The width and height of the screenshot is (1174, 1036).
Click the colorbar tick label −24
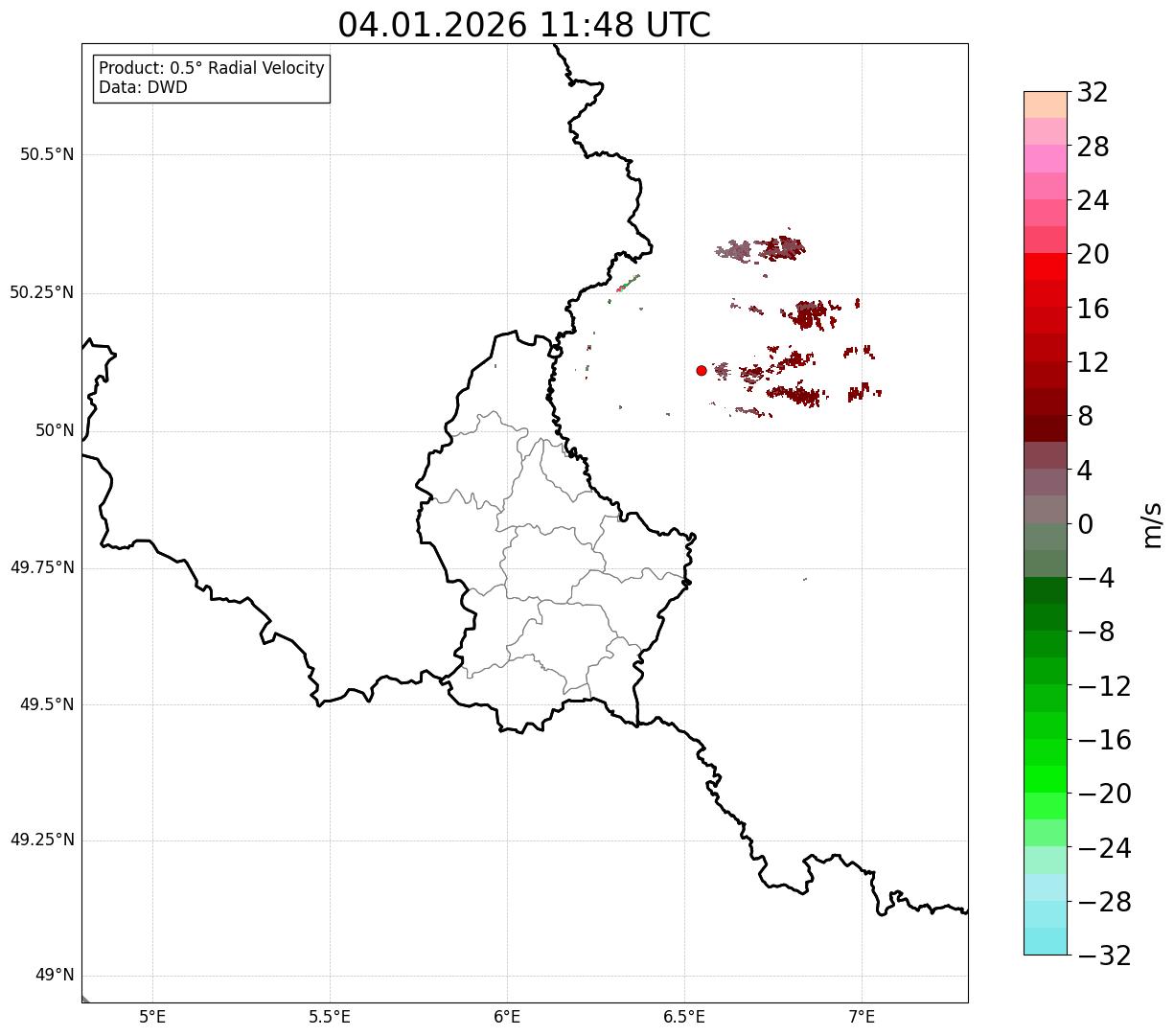(x=1104, y=848)
